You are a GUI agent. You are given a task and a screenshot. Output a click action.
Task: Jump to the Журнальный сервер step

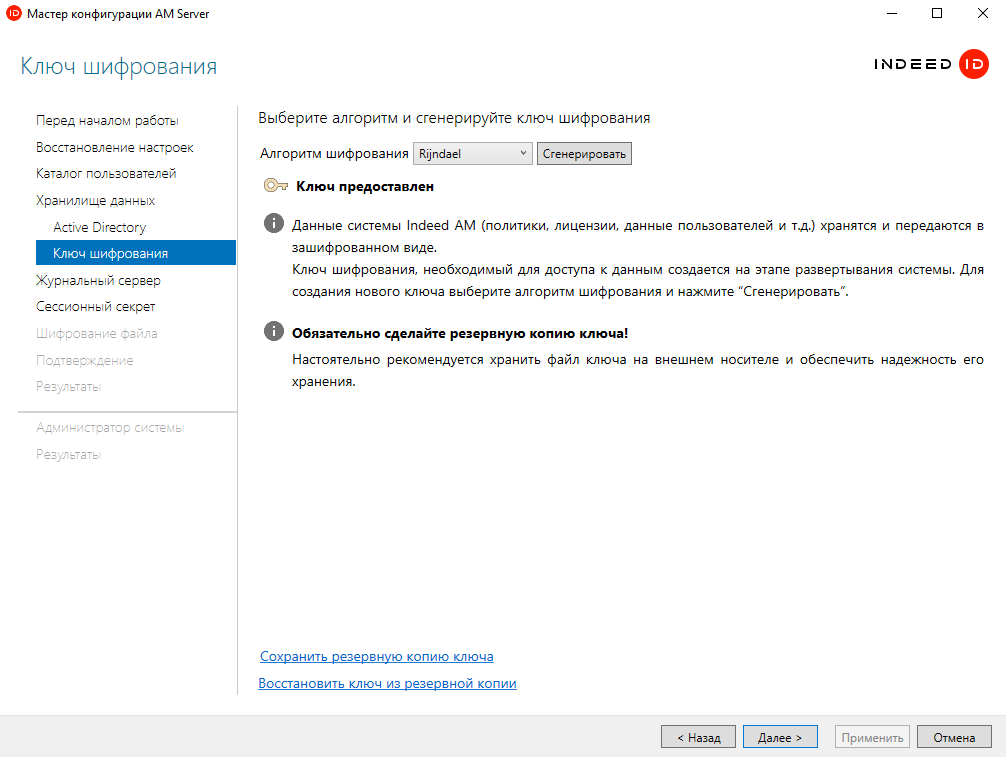click(x=98, y=281)
